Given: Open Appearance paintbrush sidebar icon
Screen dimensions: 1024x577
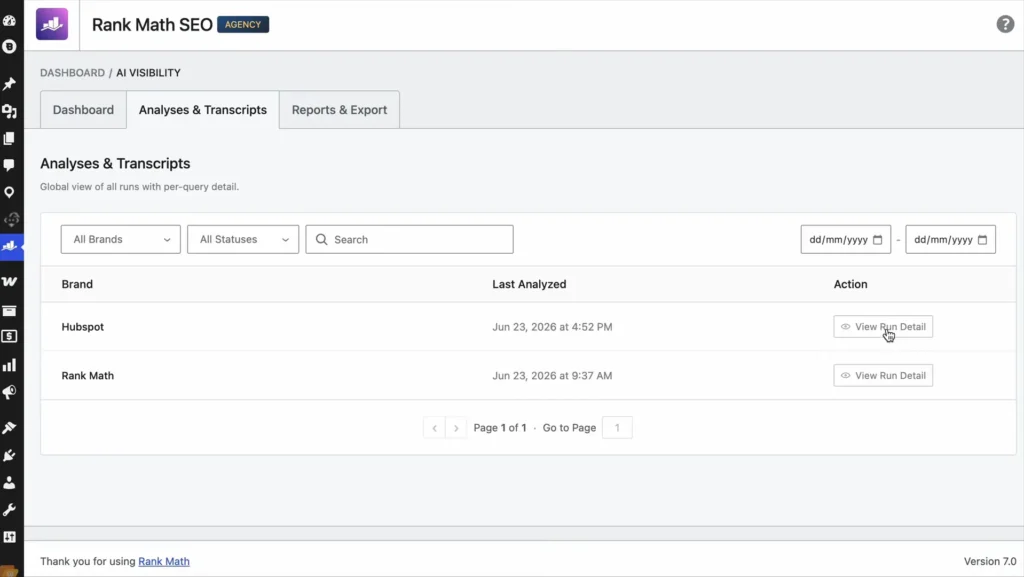Looking at the screenshot, I should [9, 428].
